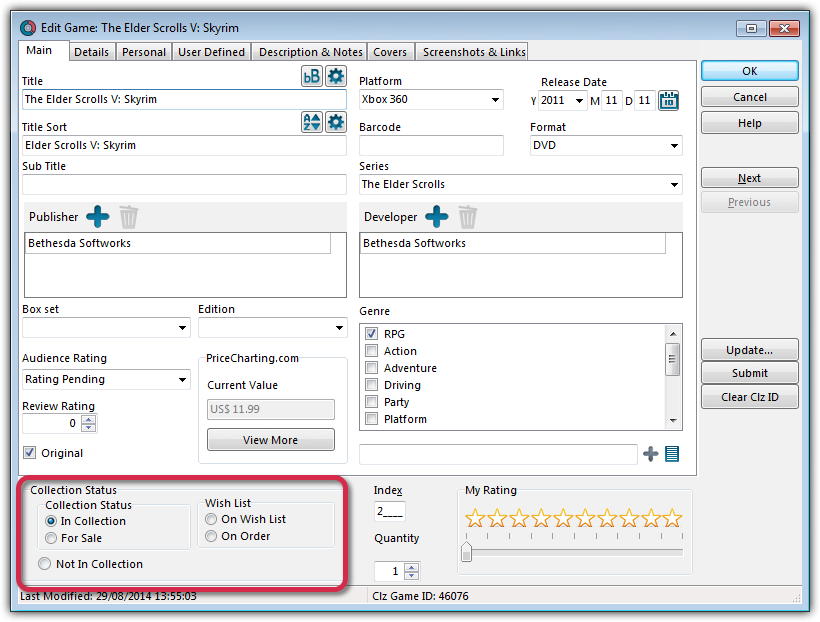Select the On Order option
Screen dimensions: 820x622
pyautogui.click(x=211, y=536)
